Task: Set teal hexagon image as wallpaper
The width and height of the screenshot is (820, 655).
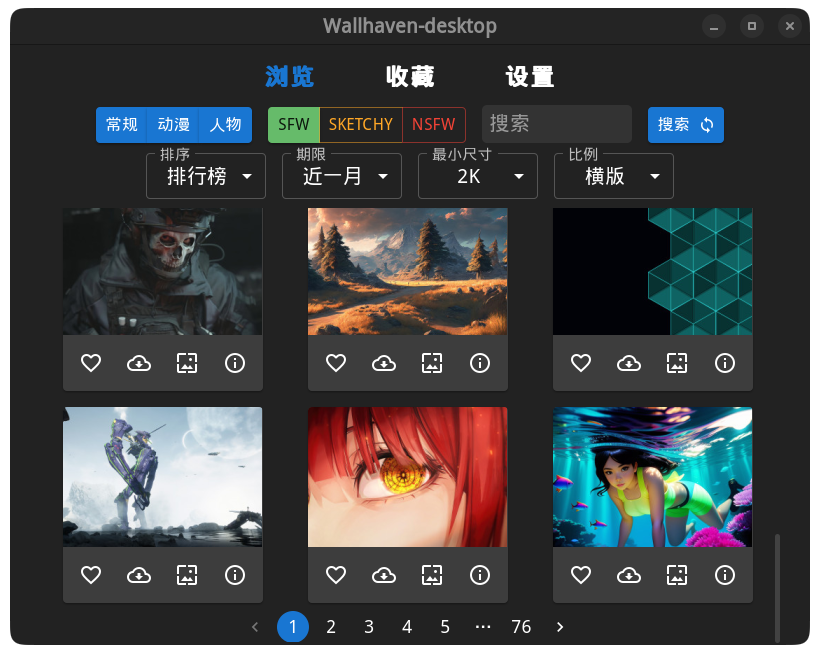Action: point(677,363)
